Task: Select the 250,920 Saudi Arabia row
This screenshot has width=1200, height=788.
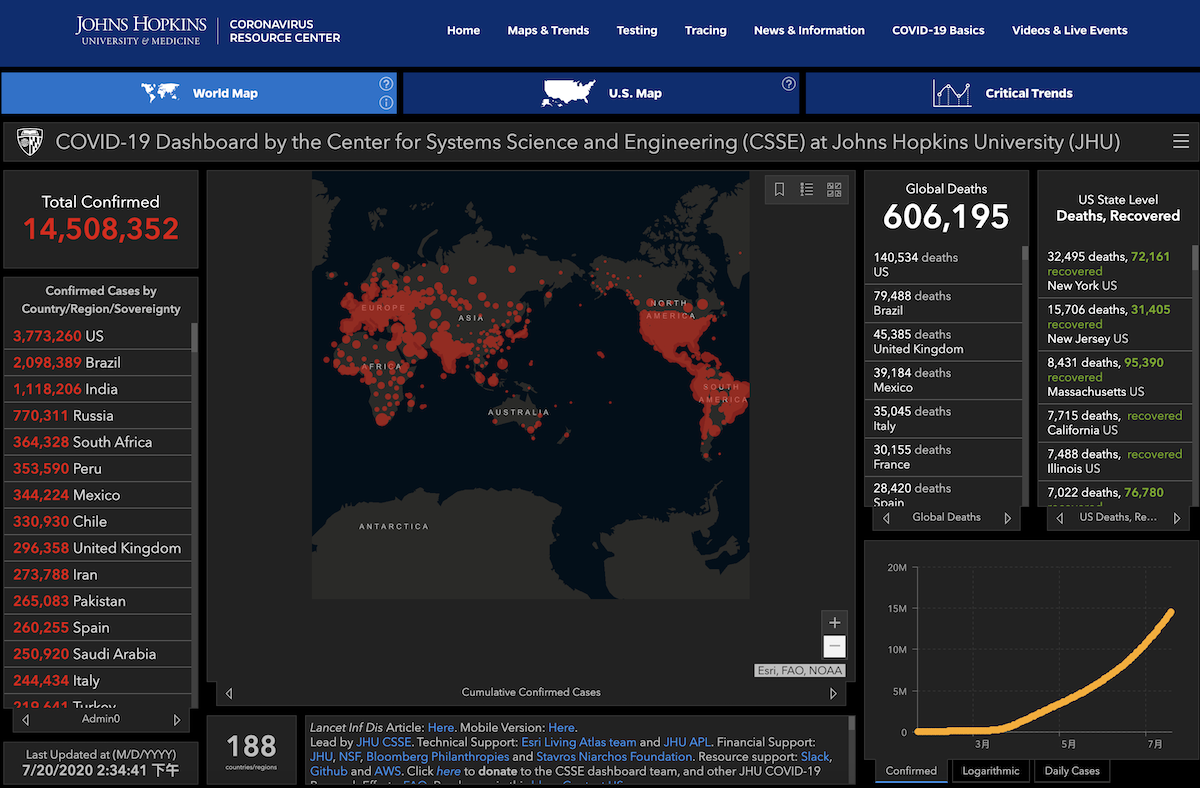Action: (x=97, y=654)
